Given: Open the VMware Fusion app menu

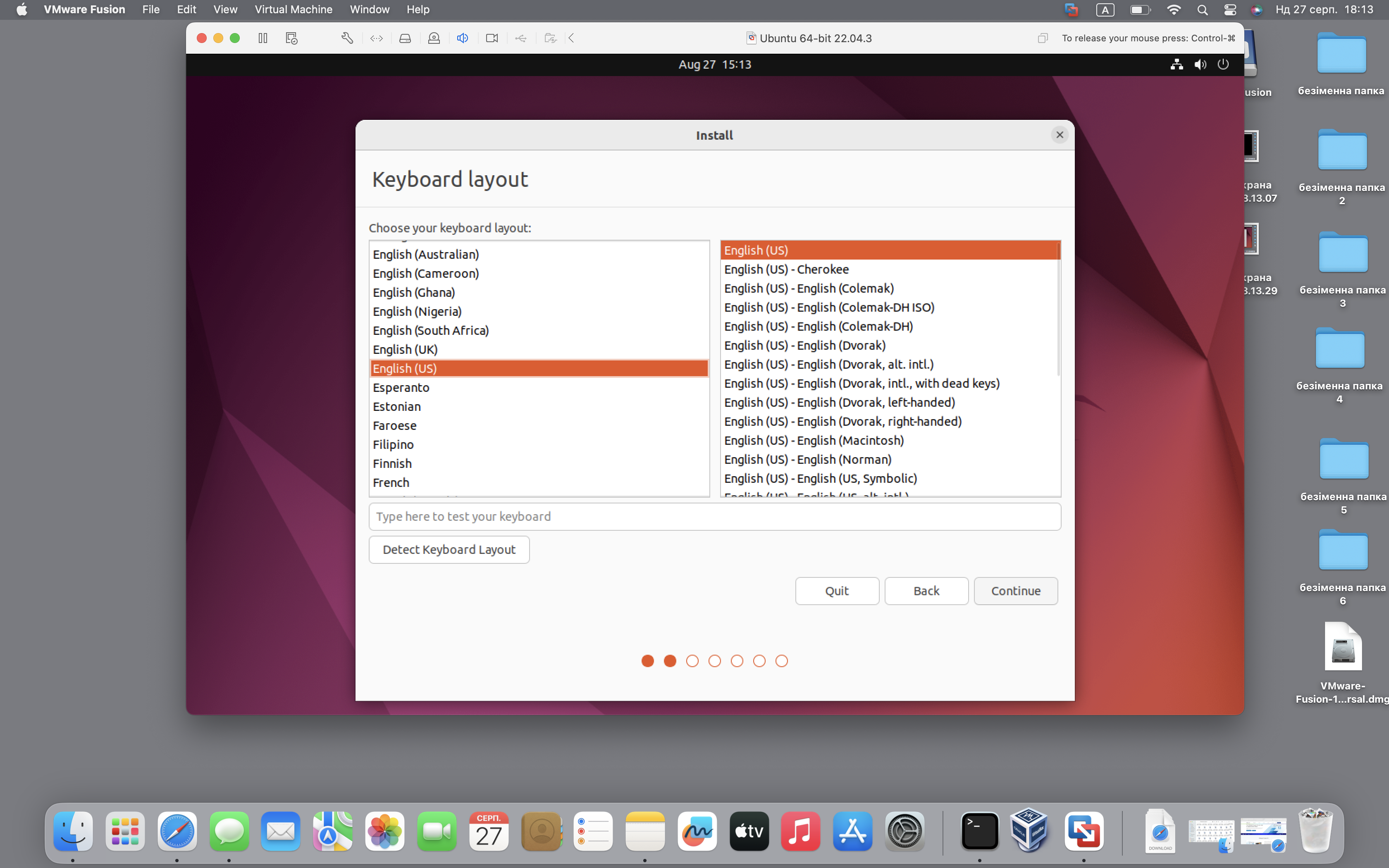Looking at the screenshot, I should pyautogui.click(x=84, y=9).
